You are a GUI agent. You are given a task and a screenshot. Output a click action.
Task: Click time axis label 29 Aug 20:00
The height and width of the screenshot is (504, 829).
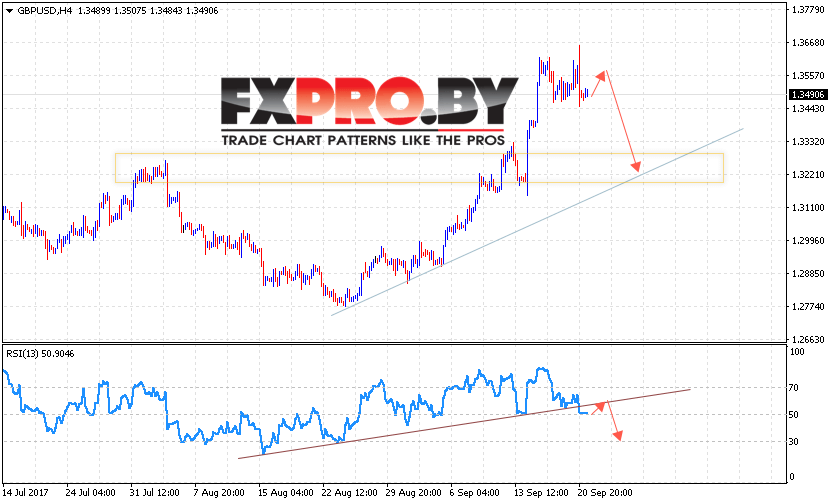point(413,493)
